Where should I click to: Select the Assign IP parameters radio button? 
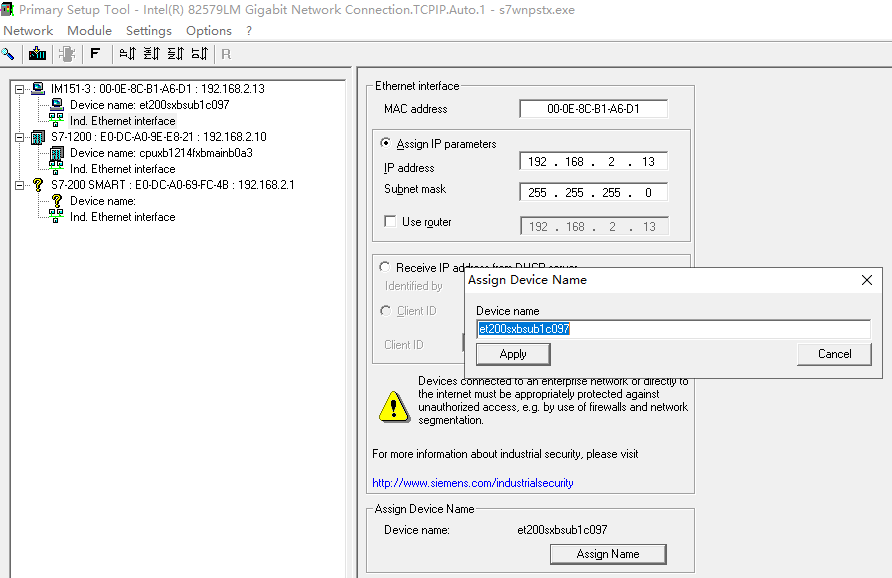(x=386, y=142)
